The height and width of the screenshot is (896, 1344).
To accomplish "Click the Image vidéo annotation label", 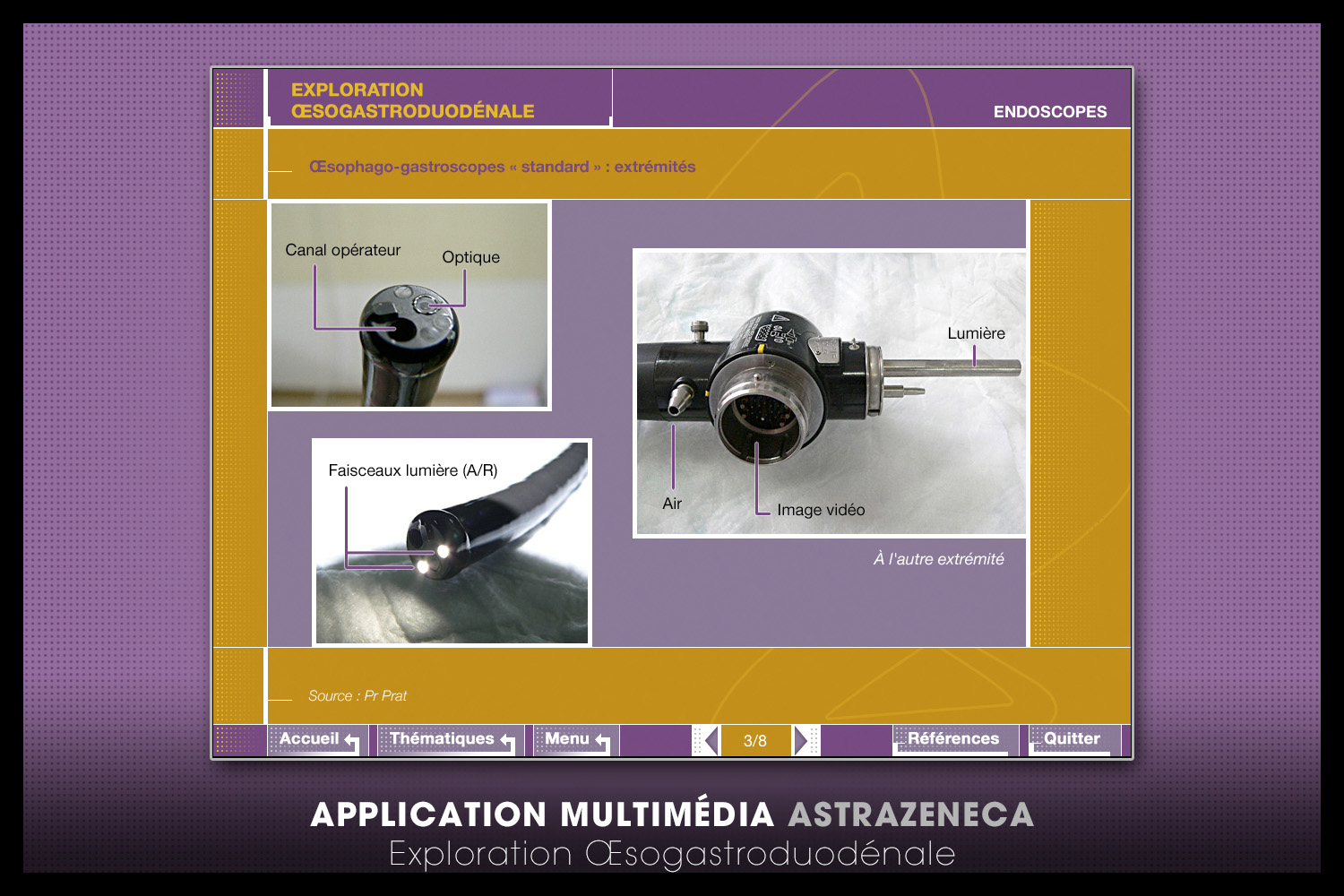I will point(821,510).
